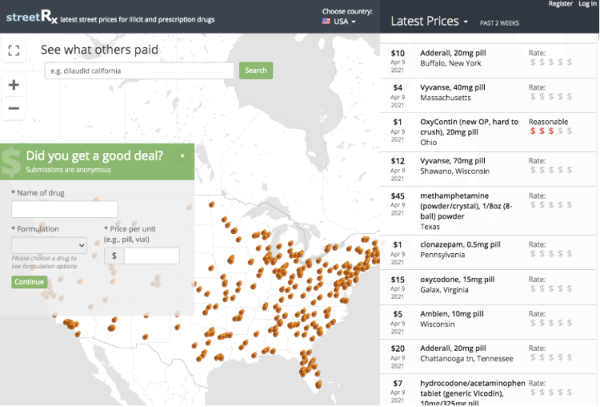The image size is (600, 407).
Task: Click the Continue button
Action: pyautogui.click(x=29, y=282)
